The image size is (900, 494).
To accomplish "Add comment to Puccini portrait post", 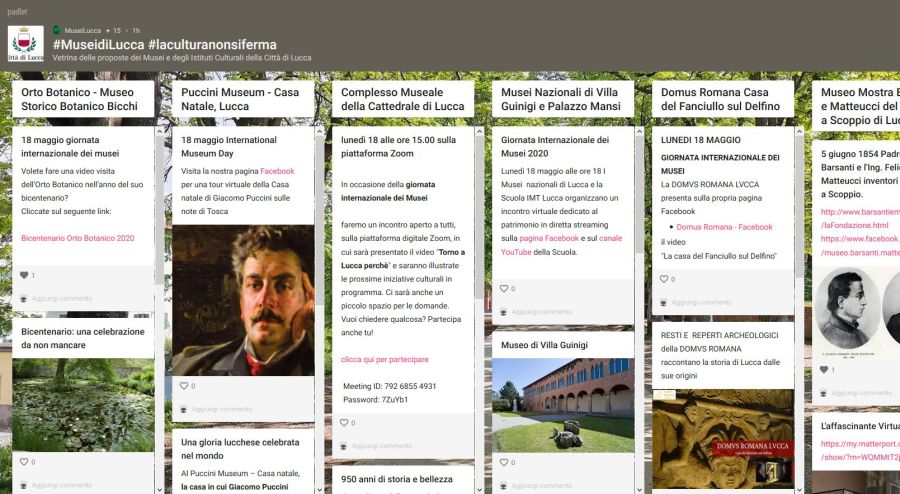I will pyautogui.click(x=221, y=408).
